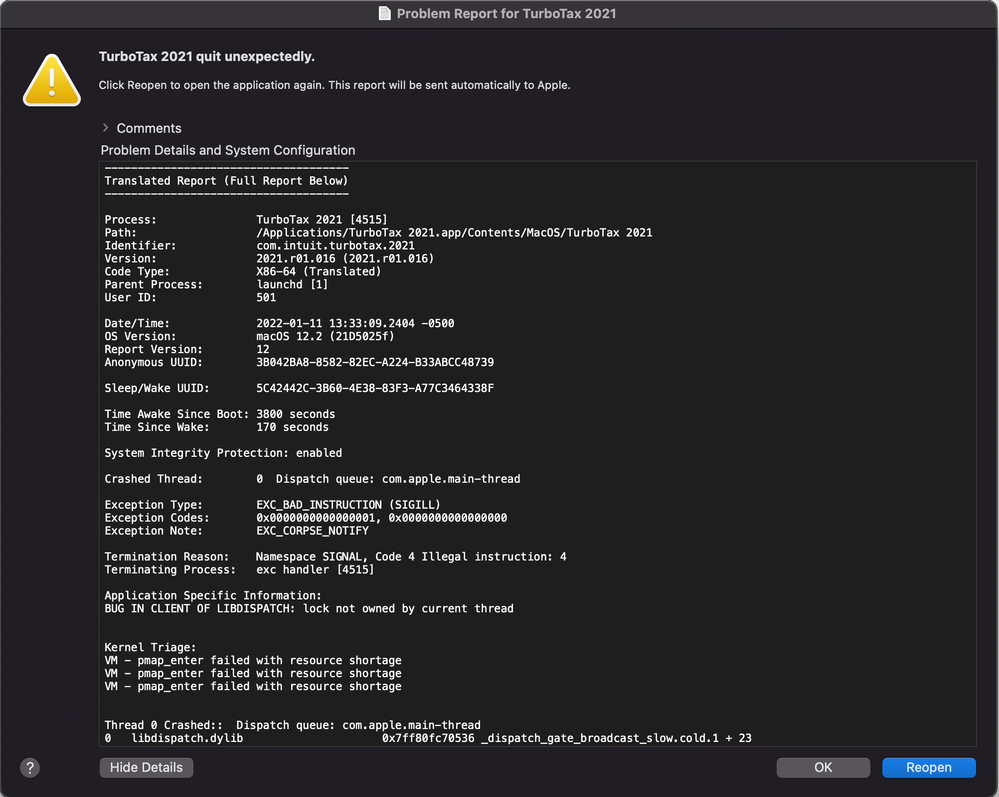The image size is (999, 797).
Task: Open help via the question mark button
Action: tap(30, 768)
